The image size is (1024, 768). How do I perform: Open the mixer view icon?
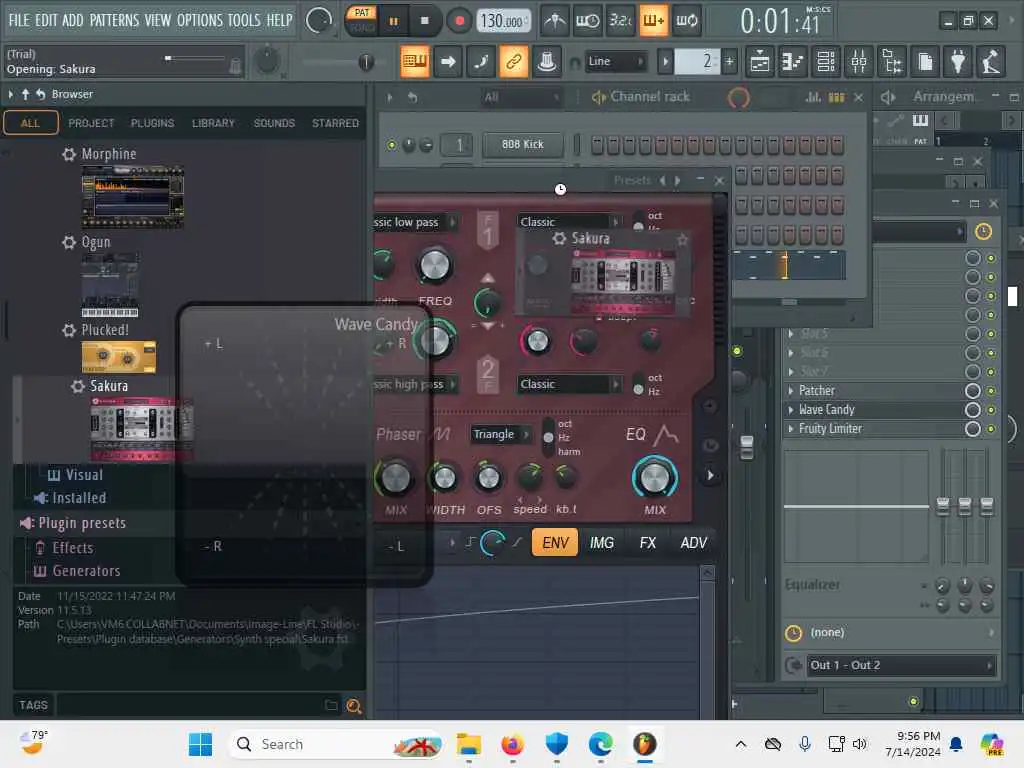[x=859, y=61]
